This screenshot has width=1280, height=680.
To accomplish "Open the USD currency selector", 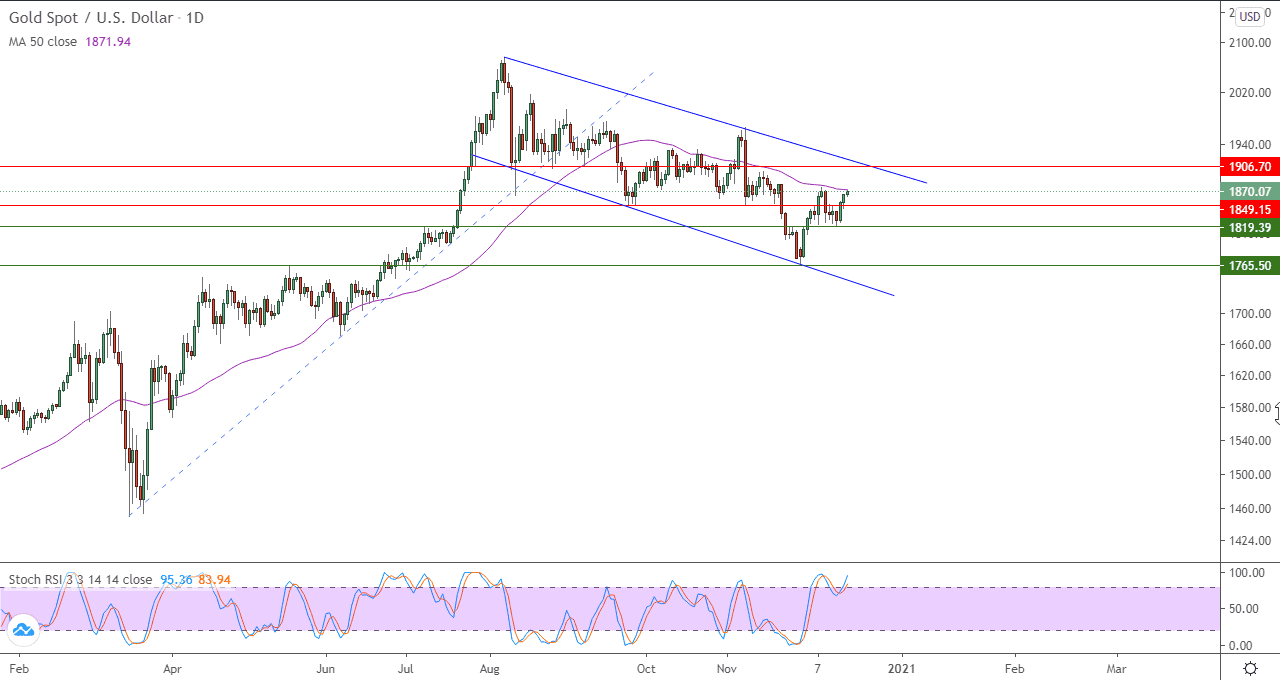I will tap(1250, 17).
